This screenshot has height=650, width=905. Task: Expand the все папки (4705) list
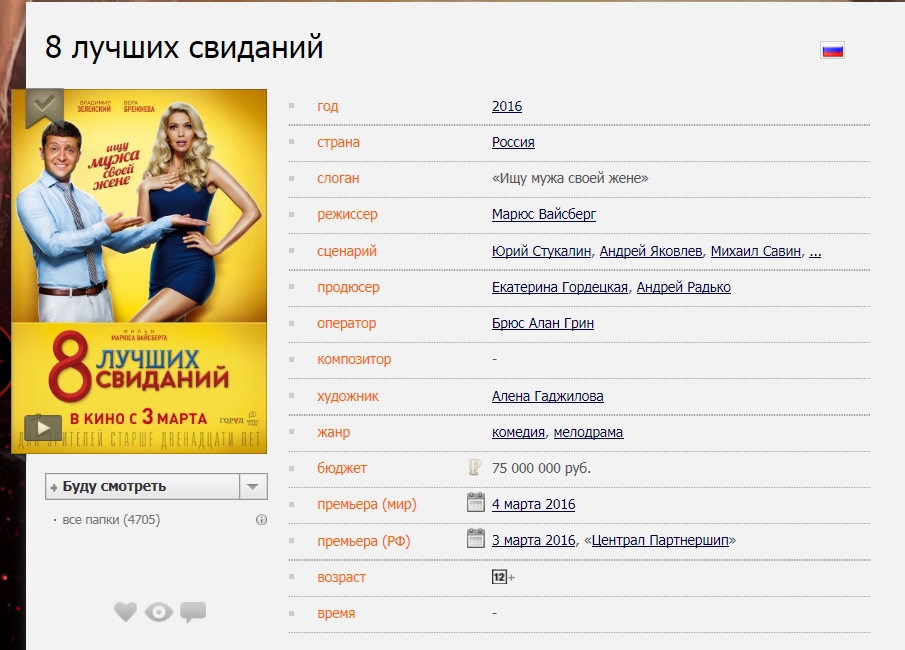point(111,520)
